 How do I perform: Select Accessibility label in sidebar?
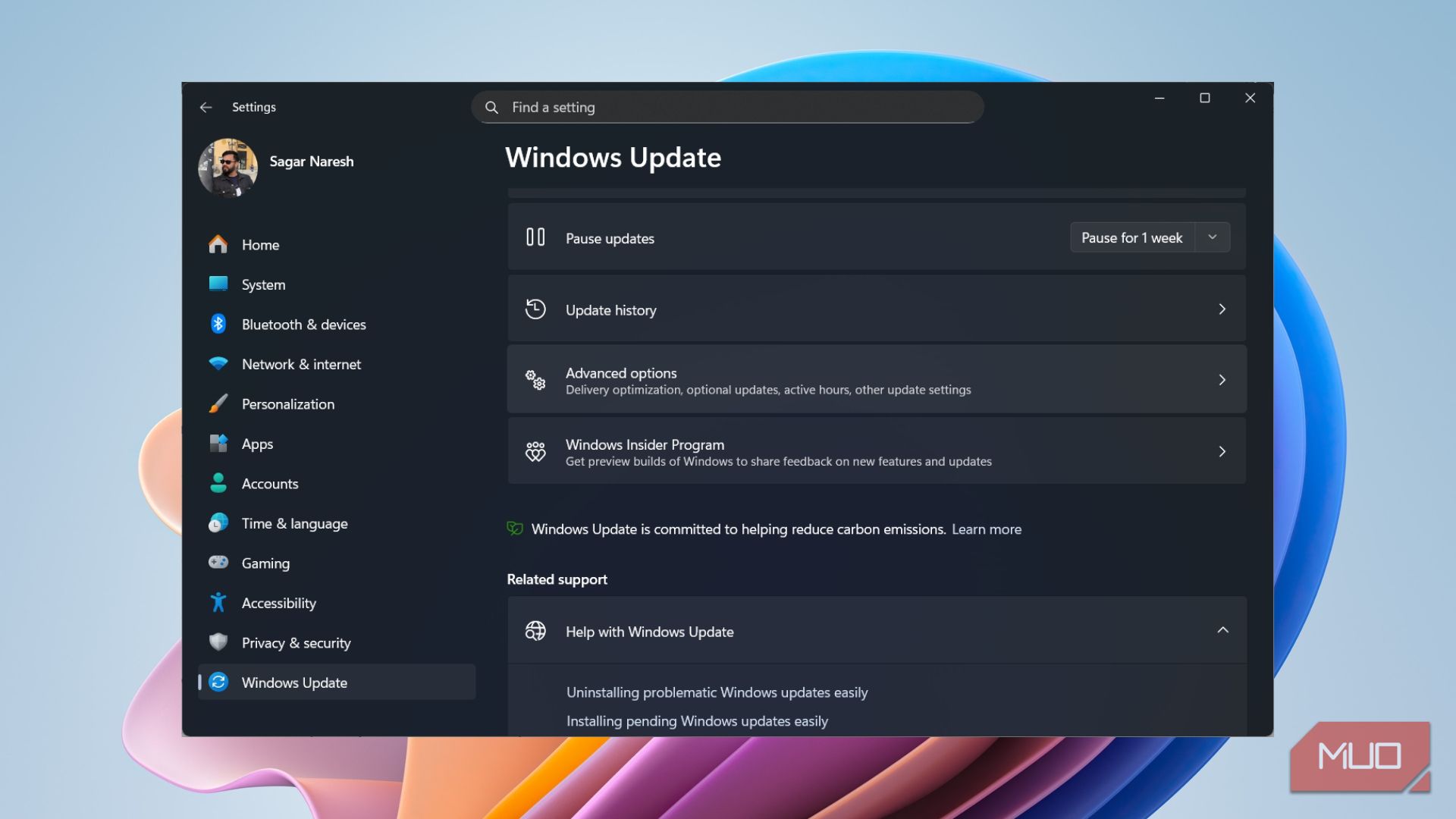[x=278, y=604]
